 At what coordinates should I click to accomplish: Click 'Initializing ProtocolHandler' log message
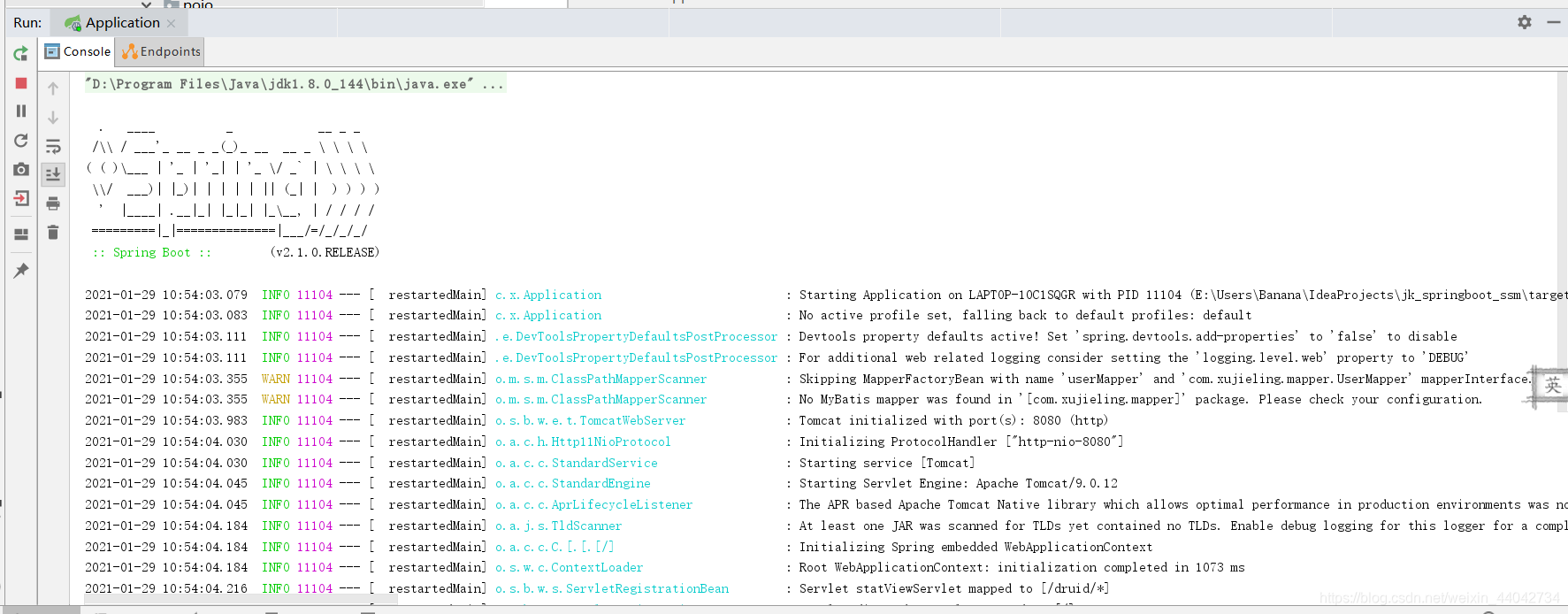coord(961,441)
